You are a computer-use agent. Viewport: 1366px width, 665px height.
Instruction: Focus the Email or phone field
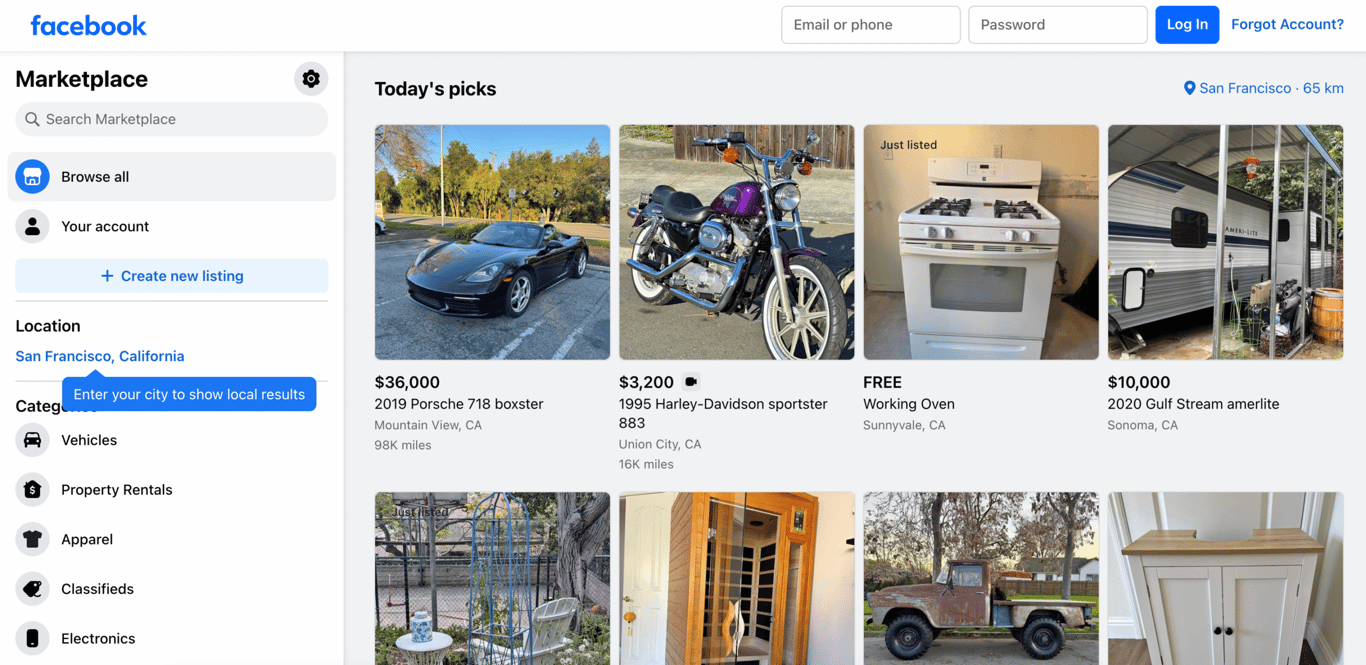click(x=870, y=24)
